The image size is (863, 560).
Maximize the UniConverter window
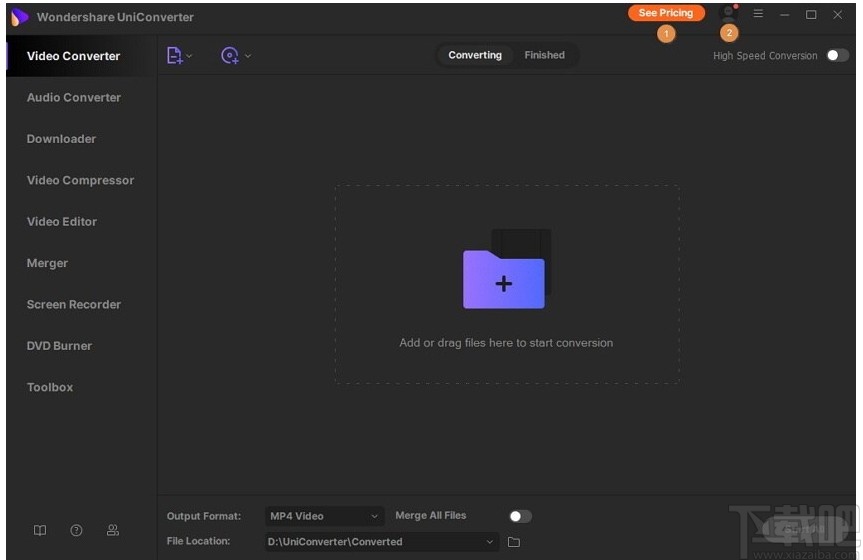[811, 15]
